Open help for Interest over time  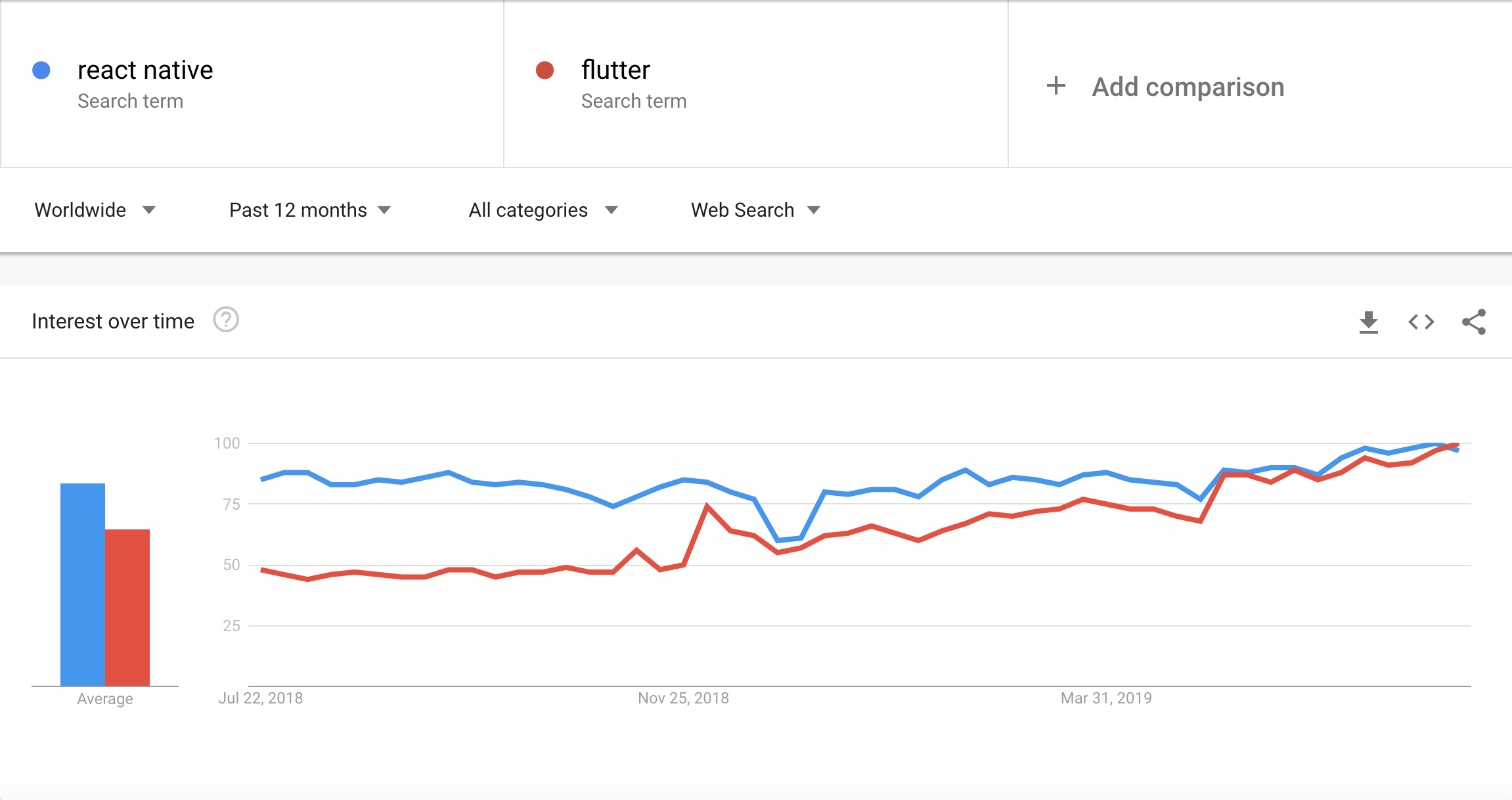pos(226,320)
